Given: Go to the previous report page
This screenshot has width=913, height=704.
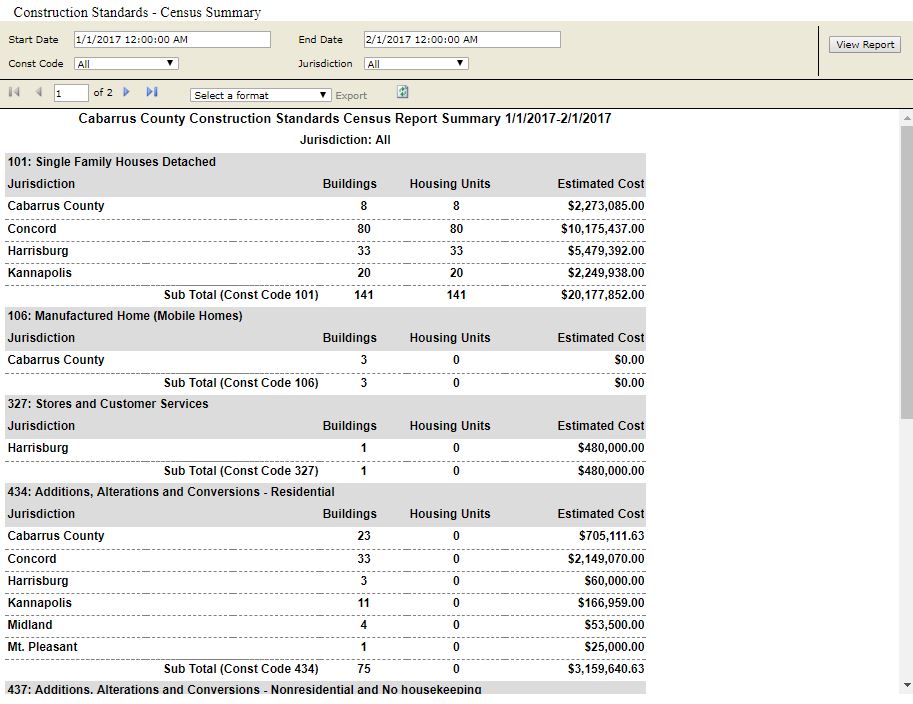Looking at the screenshot, I should (38, 92).
